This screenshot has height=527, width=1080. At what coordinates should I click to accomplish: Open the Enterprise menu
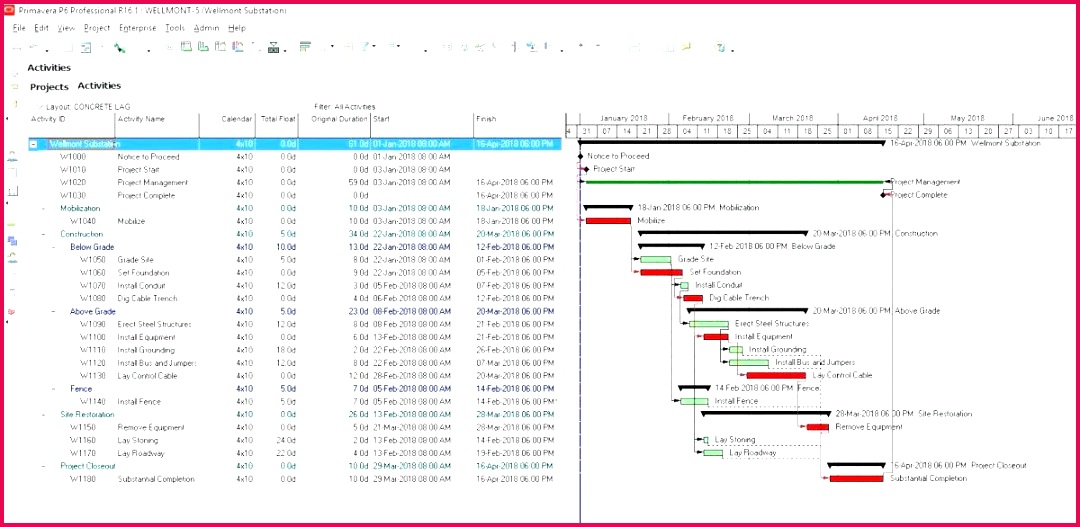(137, 28)
